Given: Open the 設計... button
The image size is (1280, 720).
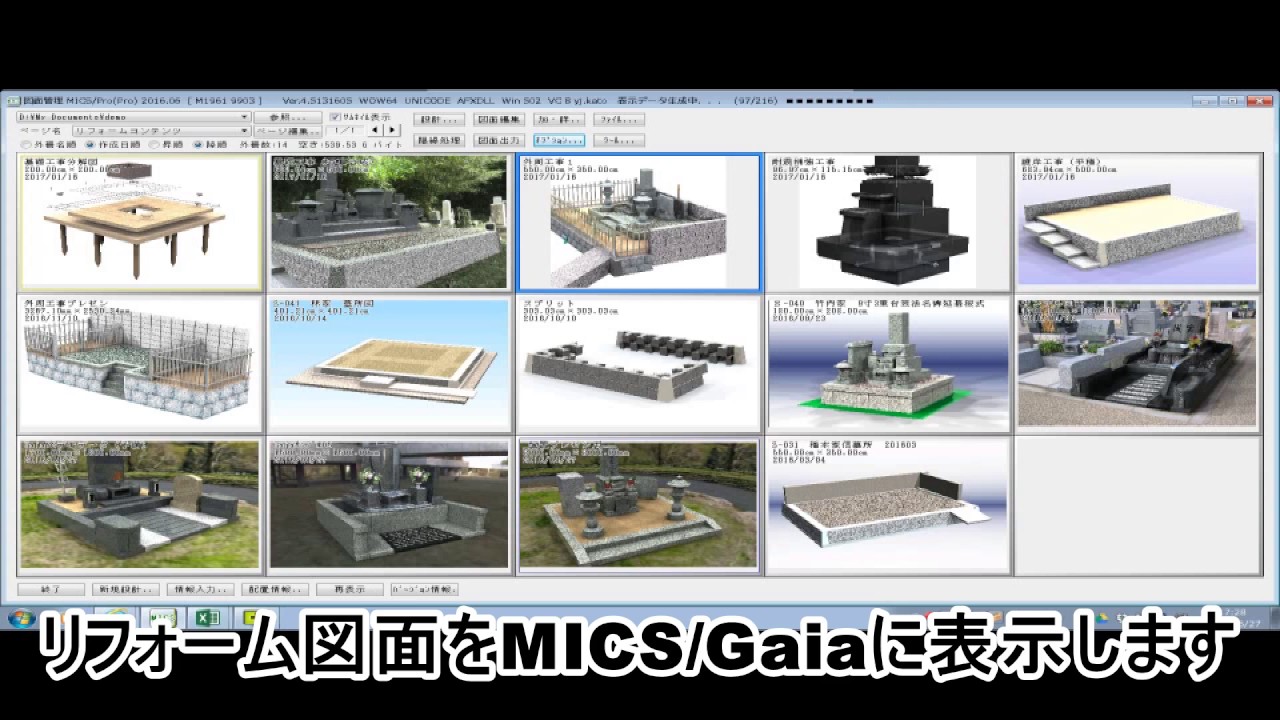Looking at the screenshot, I should (439, 119).
